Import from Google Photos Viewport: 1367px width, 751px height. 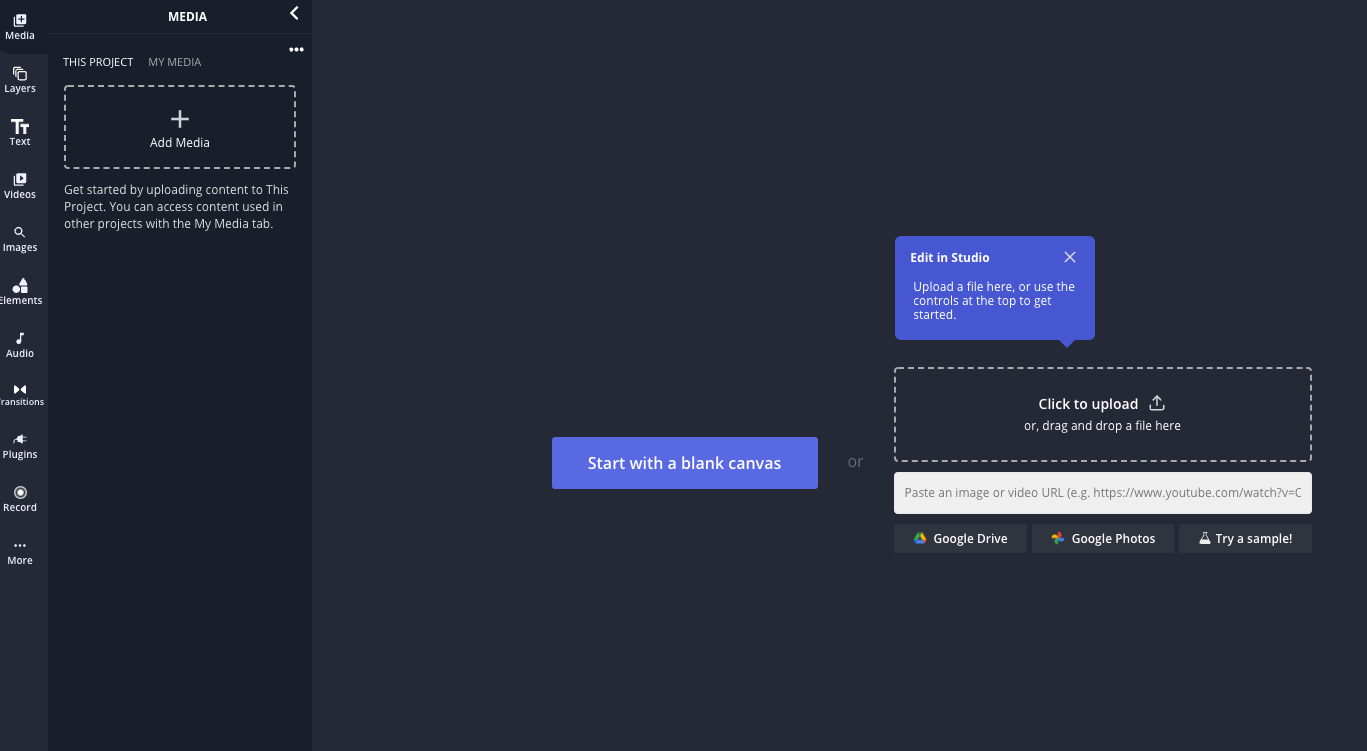pos(1103,539)
